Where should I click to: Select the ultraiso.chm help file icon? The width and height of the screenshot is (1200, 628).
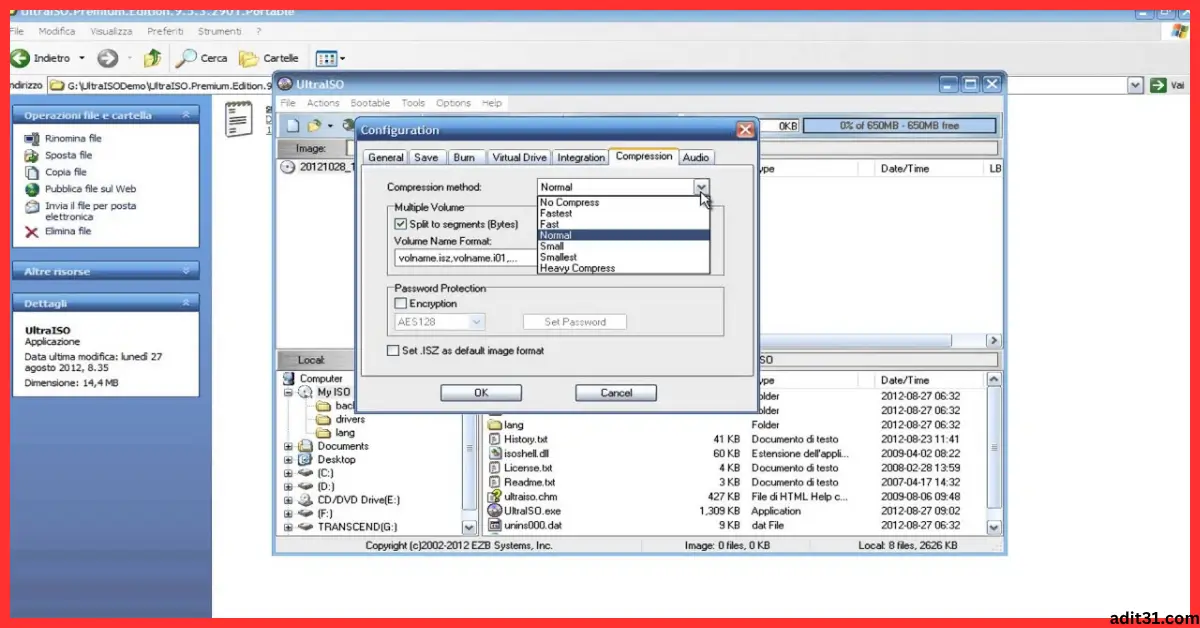pos(494,496)
